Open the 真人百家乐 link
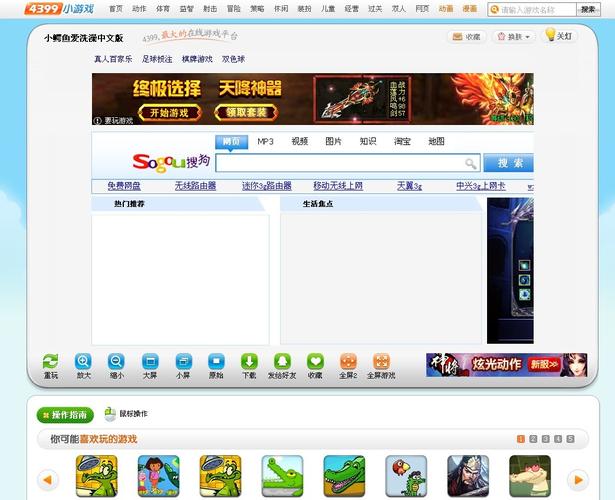Viewport: 615px width, 500px height. [x=113, y=59]
